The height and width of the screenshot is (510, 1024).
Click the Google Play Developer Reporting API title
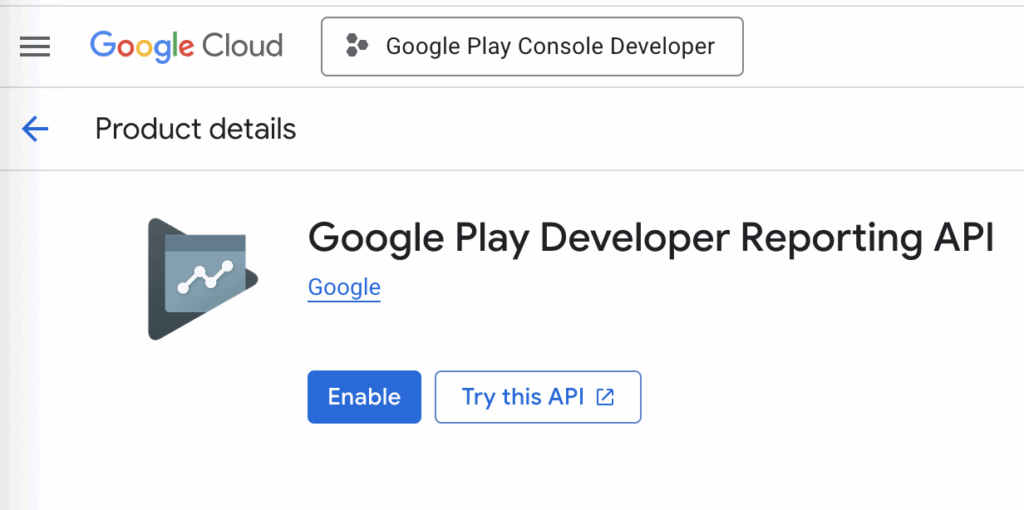pyautogui.click(x=650, y=239)
